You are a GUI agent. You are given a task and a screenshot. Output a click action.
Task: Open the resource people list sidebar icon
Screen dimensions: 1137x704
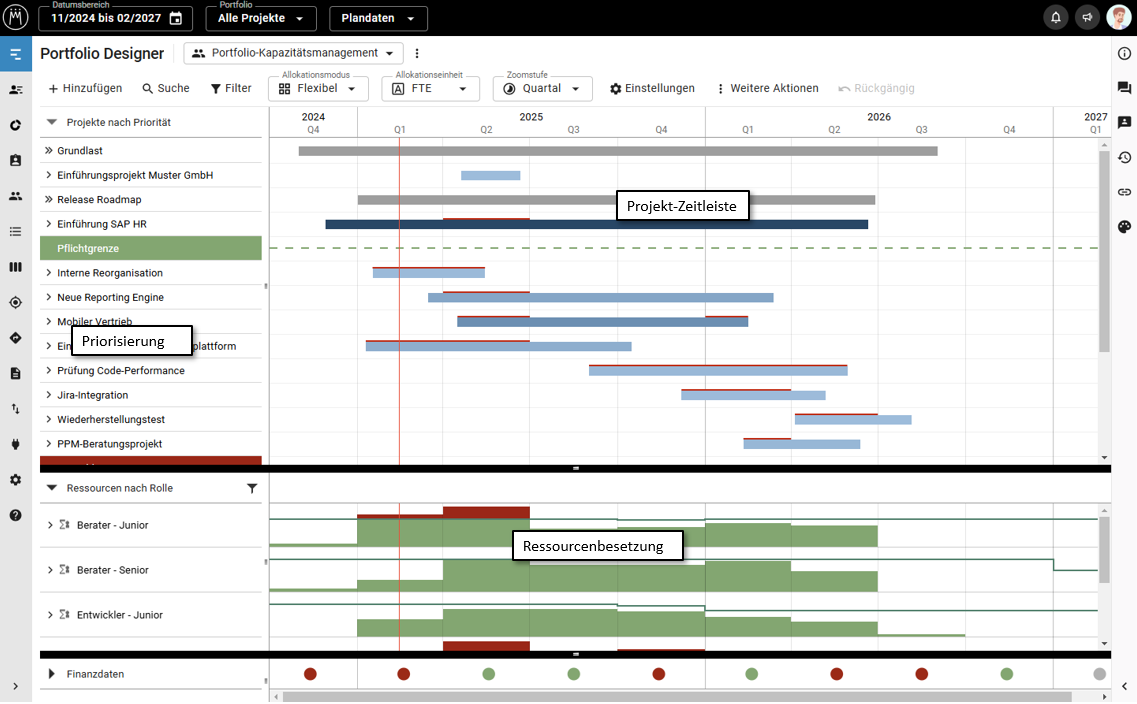pos(15,90)
